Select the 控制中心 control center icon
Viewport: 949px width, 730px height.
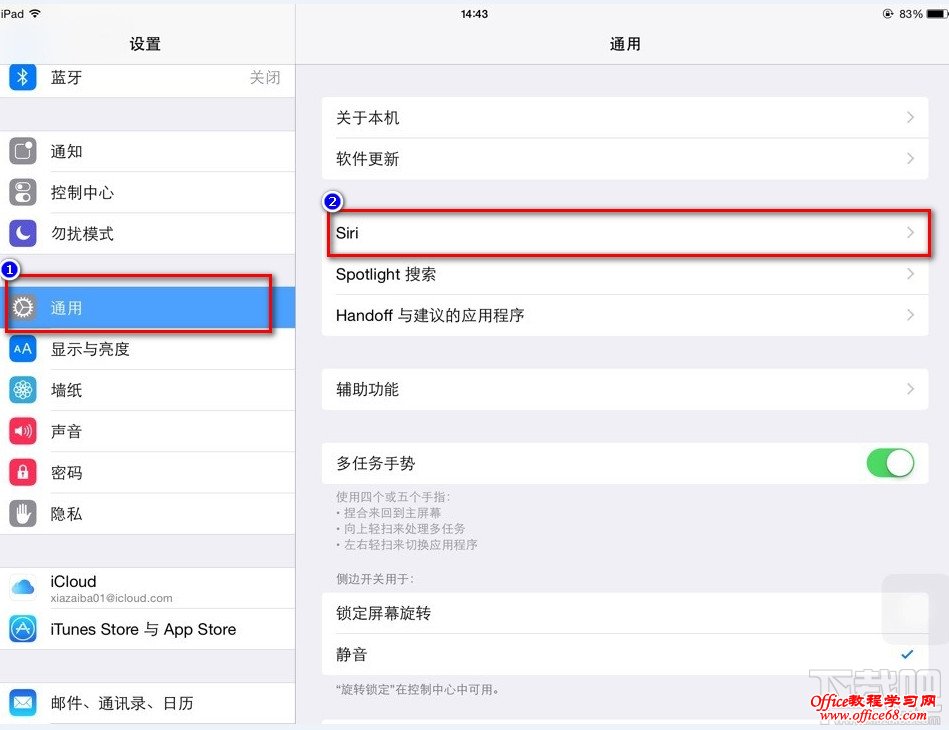coord(22,192)
